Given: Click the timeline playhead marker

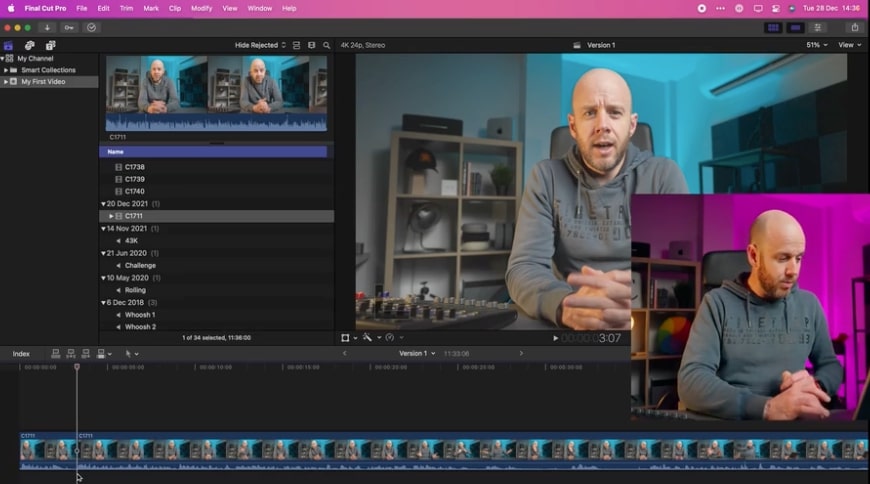Looking at the screenshot, I should coord(77,367).
